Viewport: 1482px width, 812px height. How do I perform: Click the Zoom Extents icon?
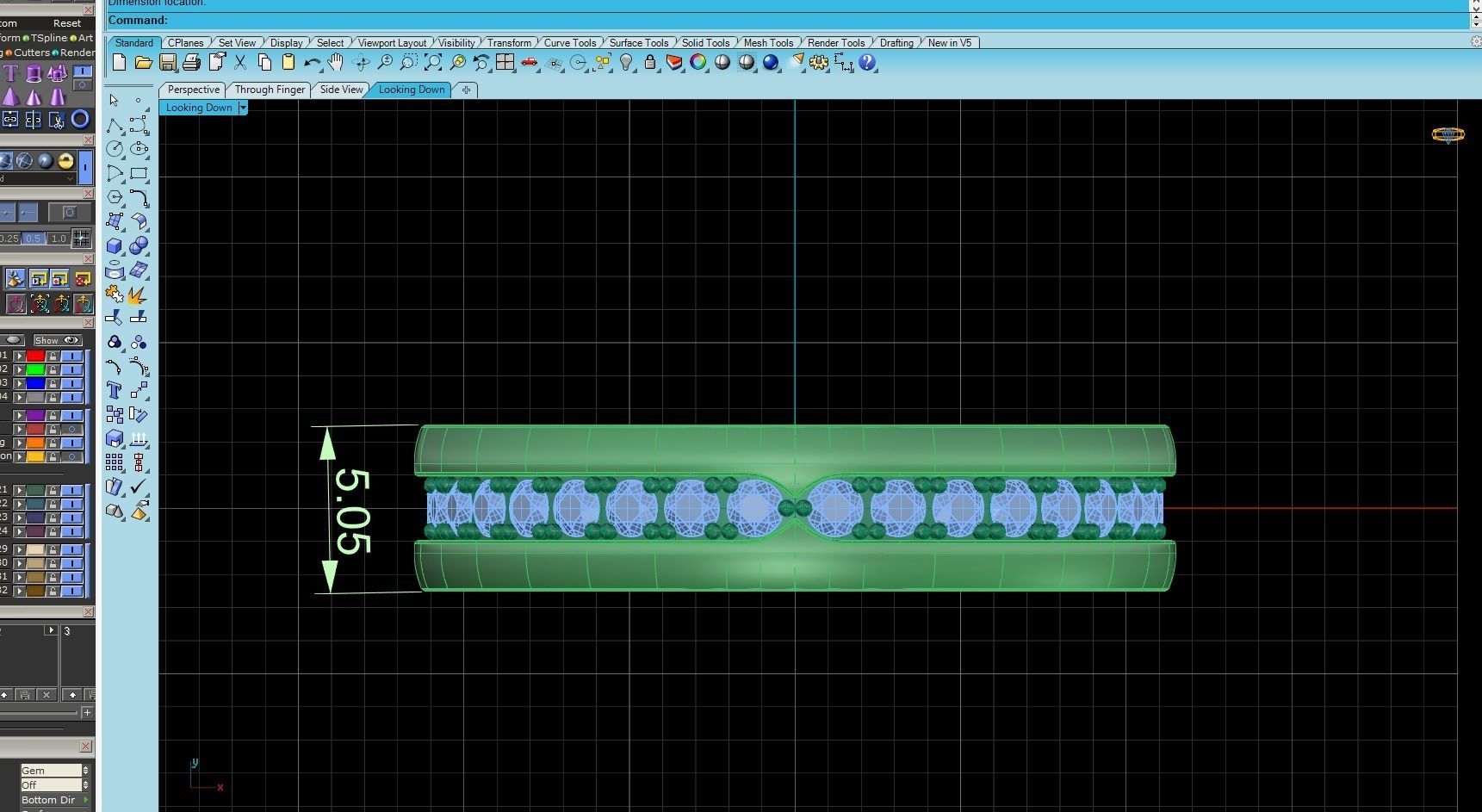coord(433,62)
